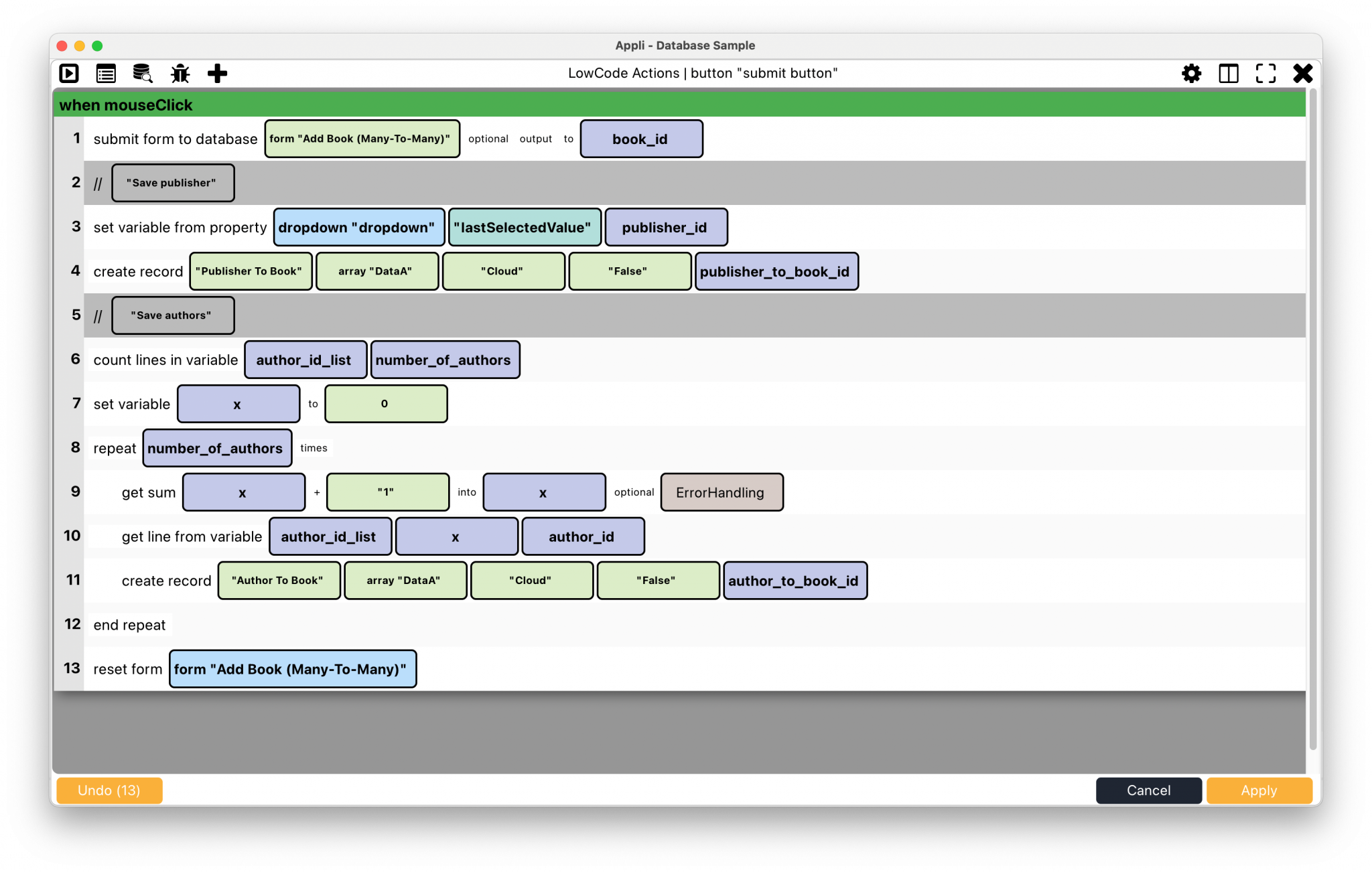Screen dimensions: 1372x872
Task: Apply the LowCode action changes
Action: (x=1259, y=790)
